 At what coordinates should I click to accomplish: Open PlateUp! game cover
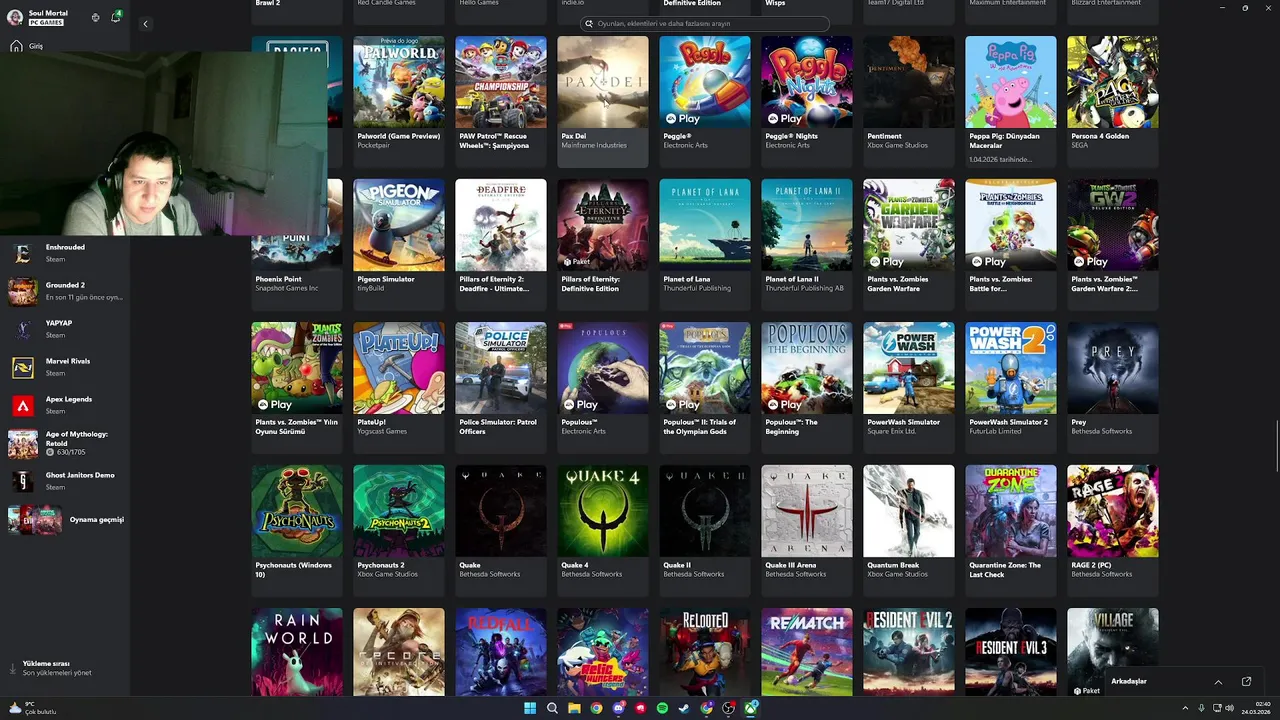point(399,368)
